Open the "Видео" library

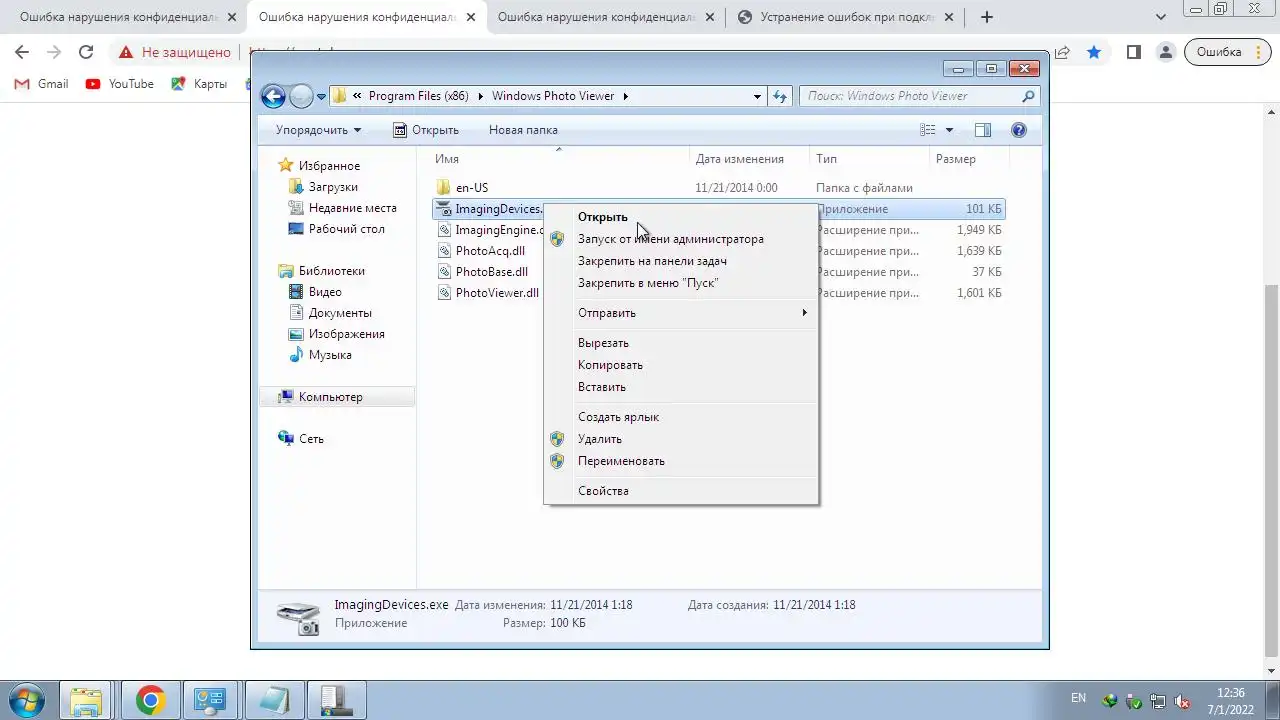click(325, 292)
